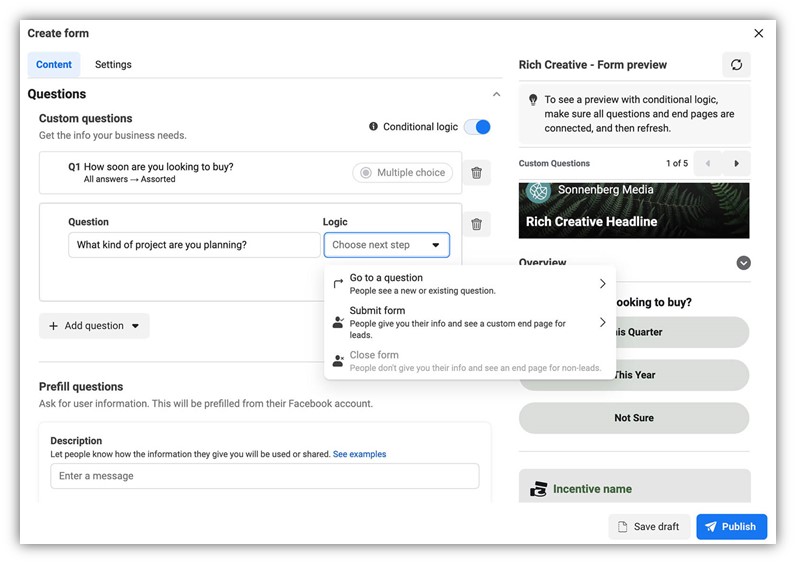The height and width of the screenshot is (564, 796).
Task: Select the Not Sure answer option
Action: point(634,418)
